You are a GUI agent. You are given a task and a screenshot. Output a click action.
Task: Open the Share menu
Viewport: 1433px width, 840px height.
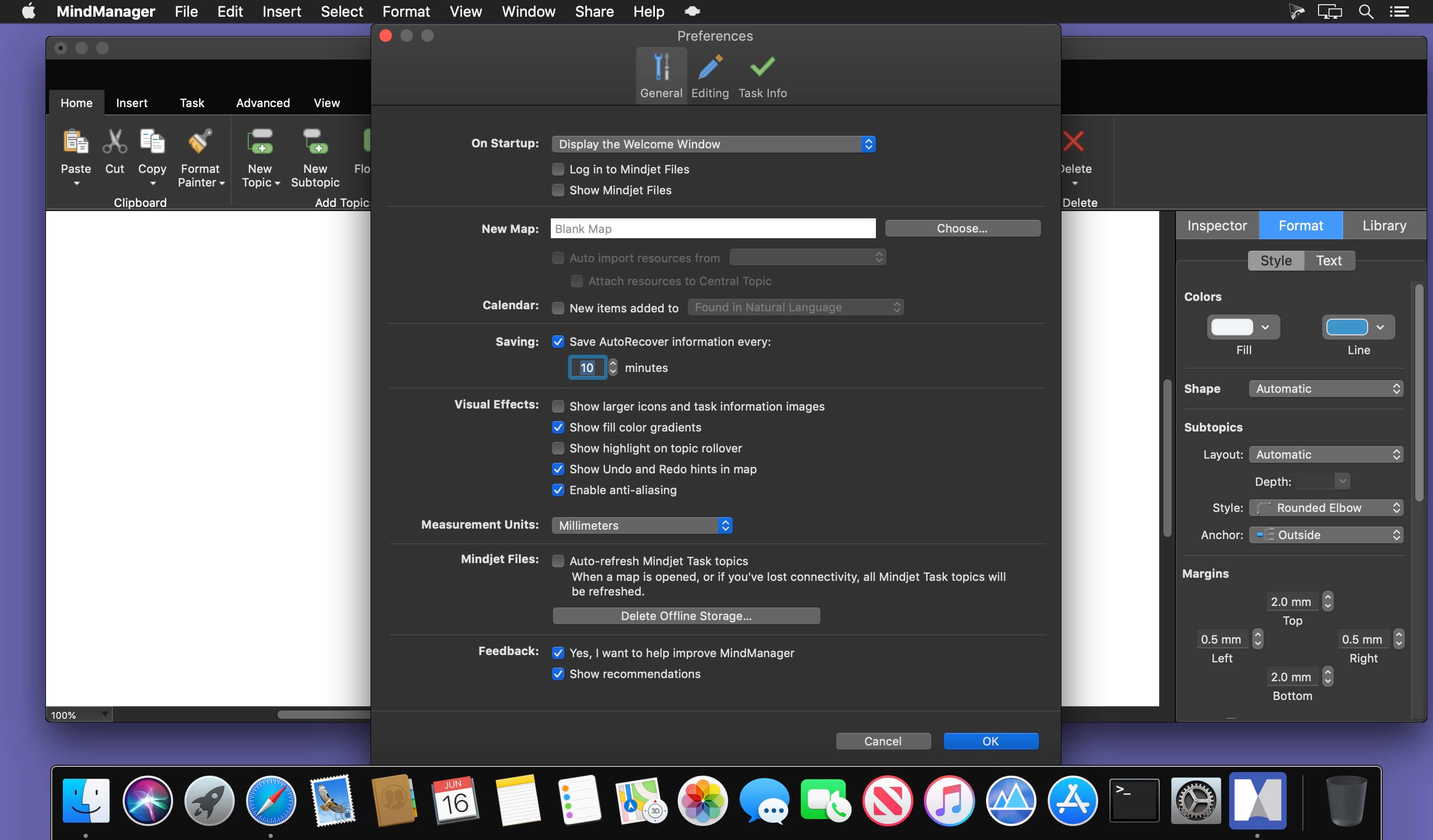(594, 11)
